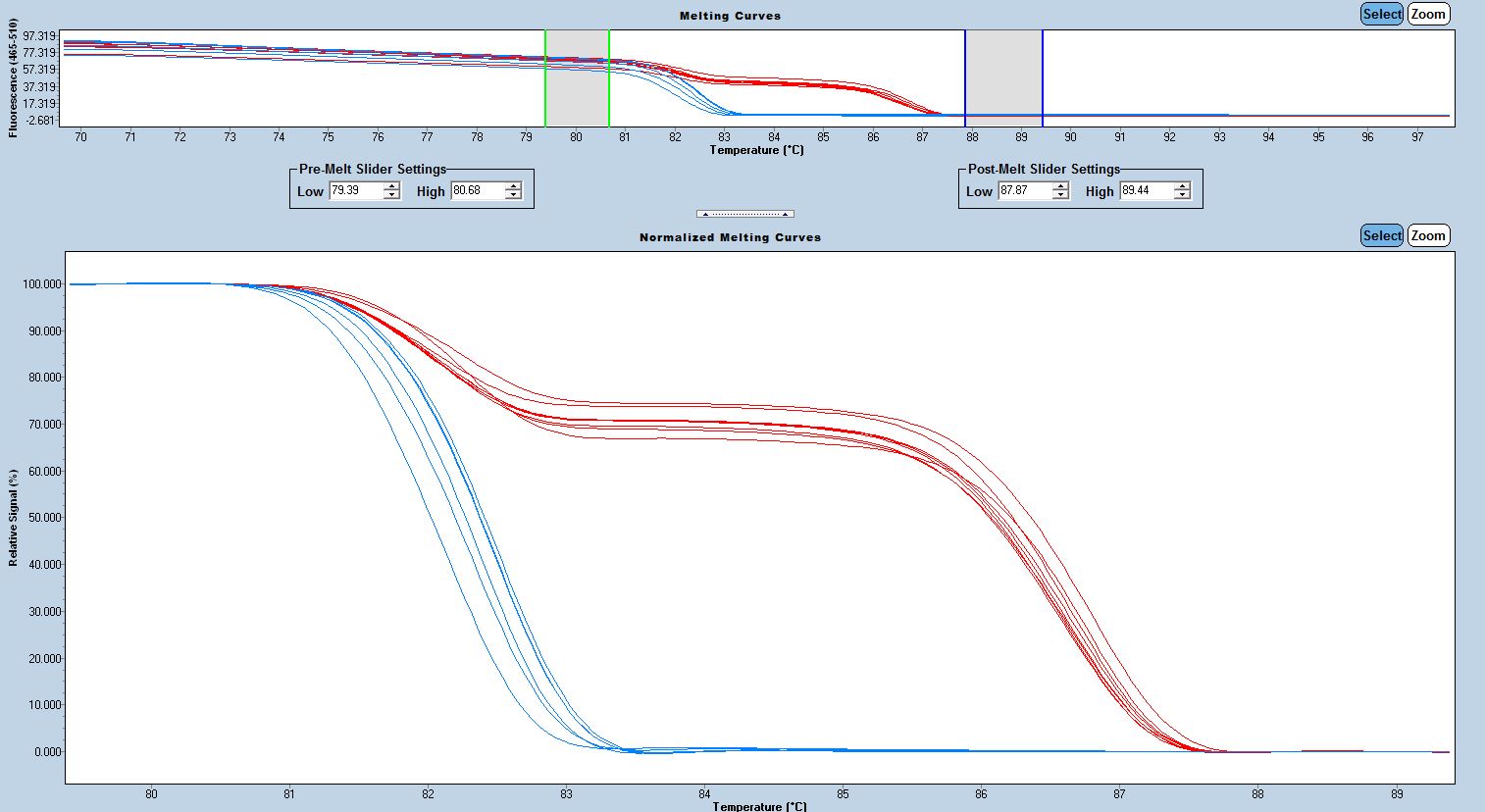This screenshot has height=812, width=1485.
Task: Increase Pre-Melt High value with up arrow
Action: coord(513,186)
